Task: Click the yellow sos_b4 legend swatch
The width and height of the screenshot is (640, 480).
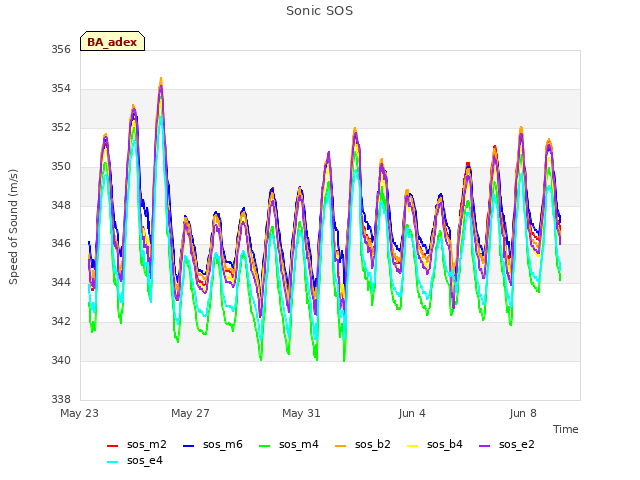Action: pos(413,446)
